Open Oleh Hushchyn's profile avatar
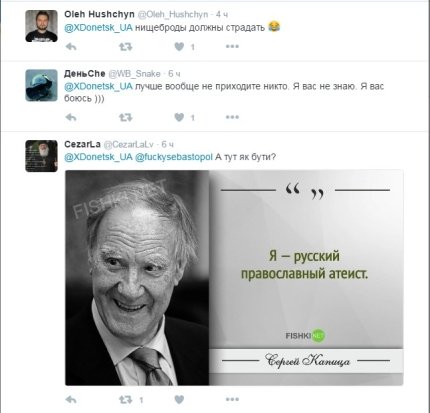Screen dimensions: 430x413 [42, 26]
